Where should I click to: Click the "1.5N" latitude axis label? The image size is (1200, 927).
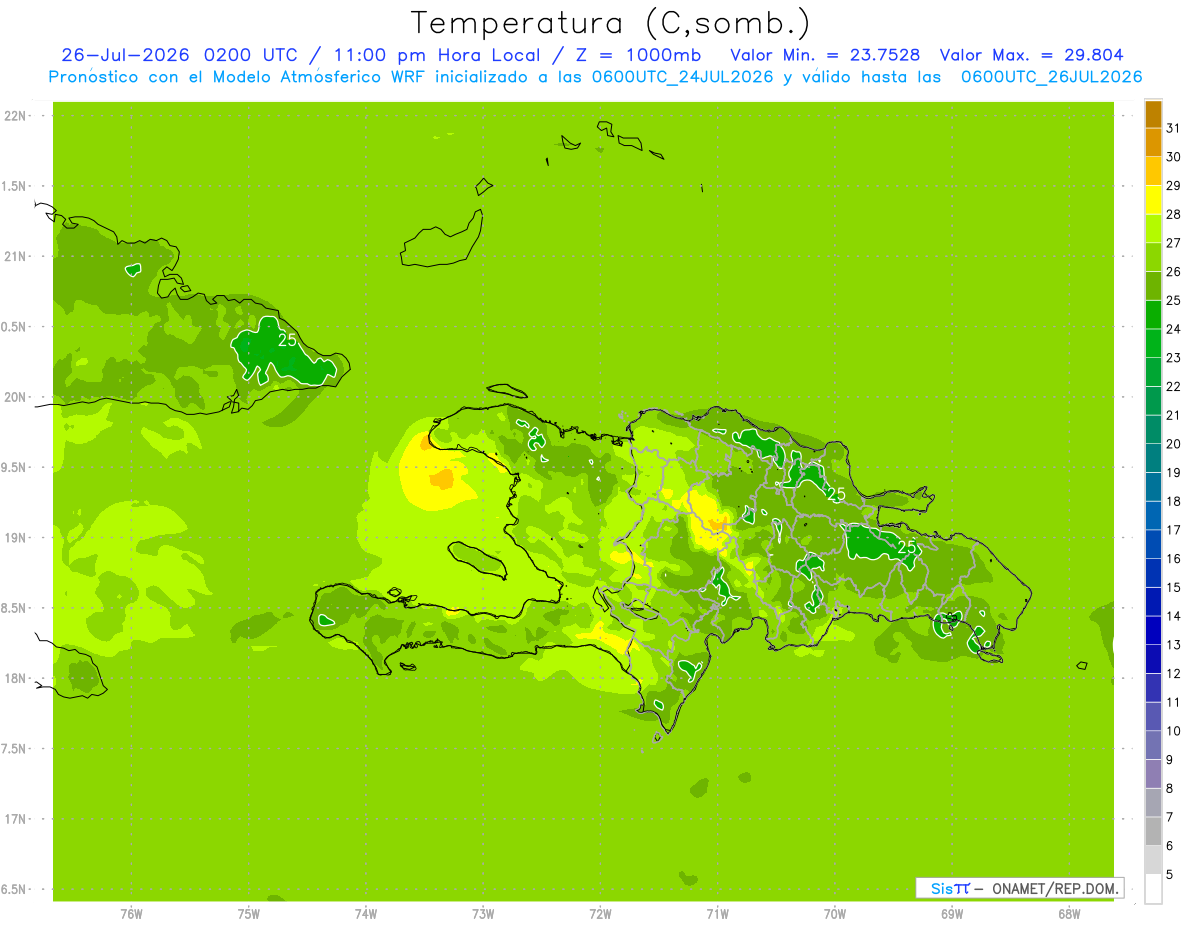tap(14, 186)
